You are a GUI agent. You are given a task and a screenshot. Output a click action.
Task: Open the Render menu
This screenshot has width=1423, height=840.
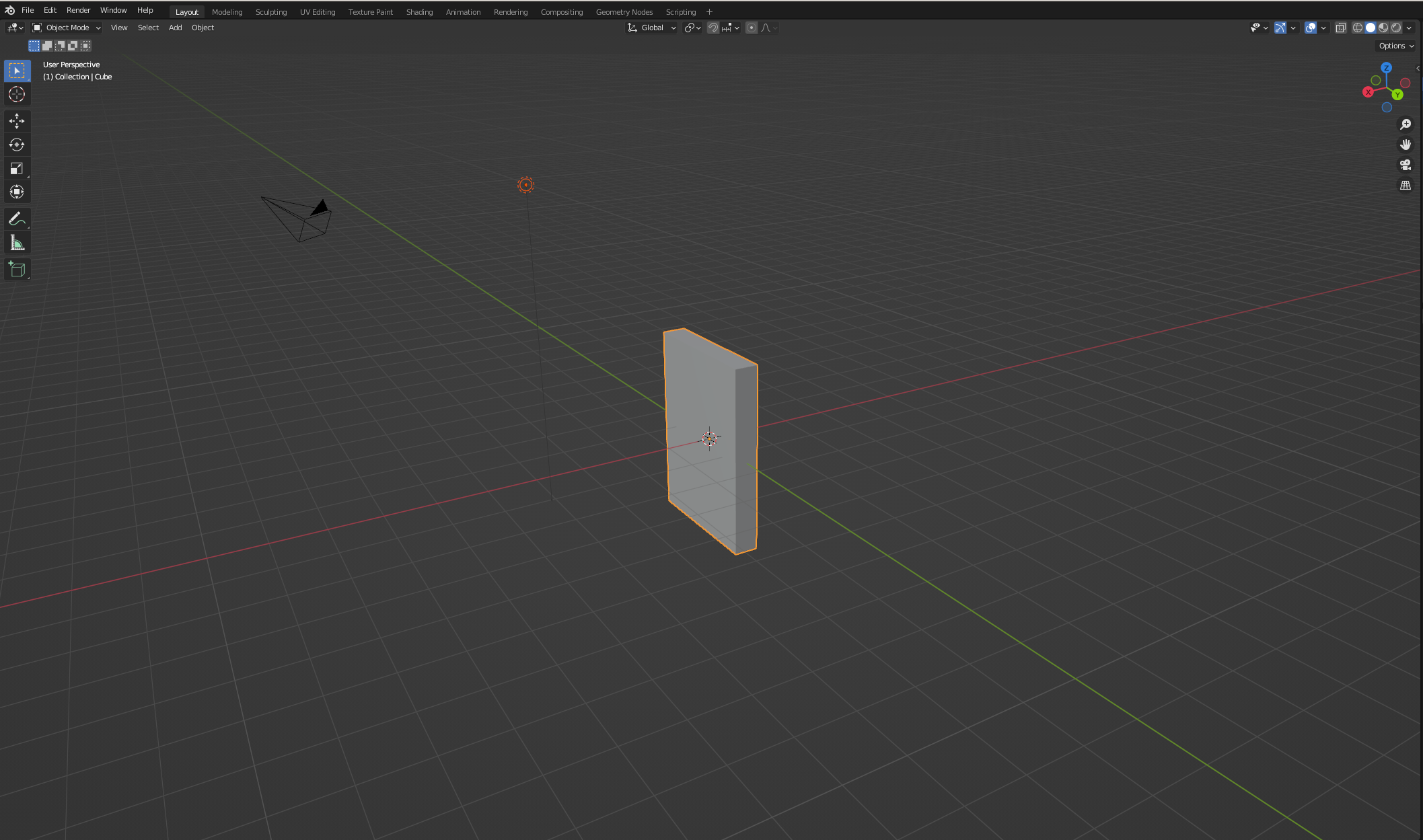(78, 10)
